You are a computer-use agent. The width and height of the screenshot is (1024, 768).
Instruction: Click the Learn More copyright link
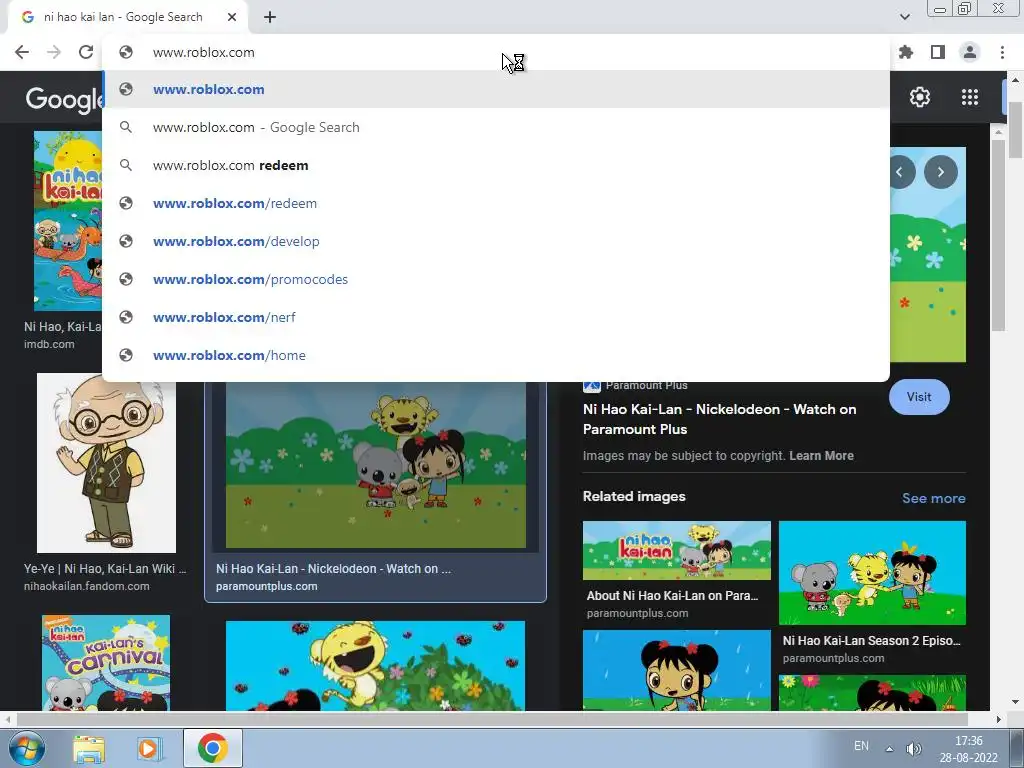click(821, 456)
